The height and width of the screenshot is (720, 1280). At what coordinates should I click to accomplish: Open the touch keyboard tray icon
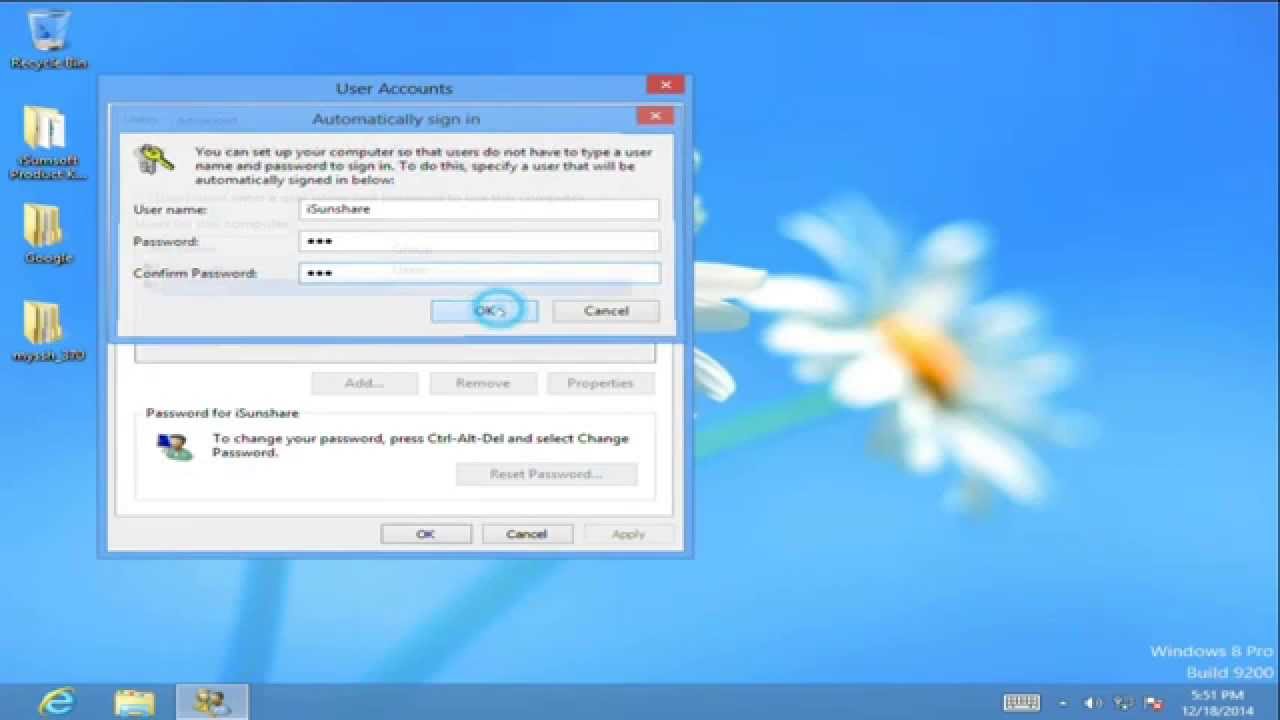coord(1022,703)
